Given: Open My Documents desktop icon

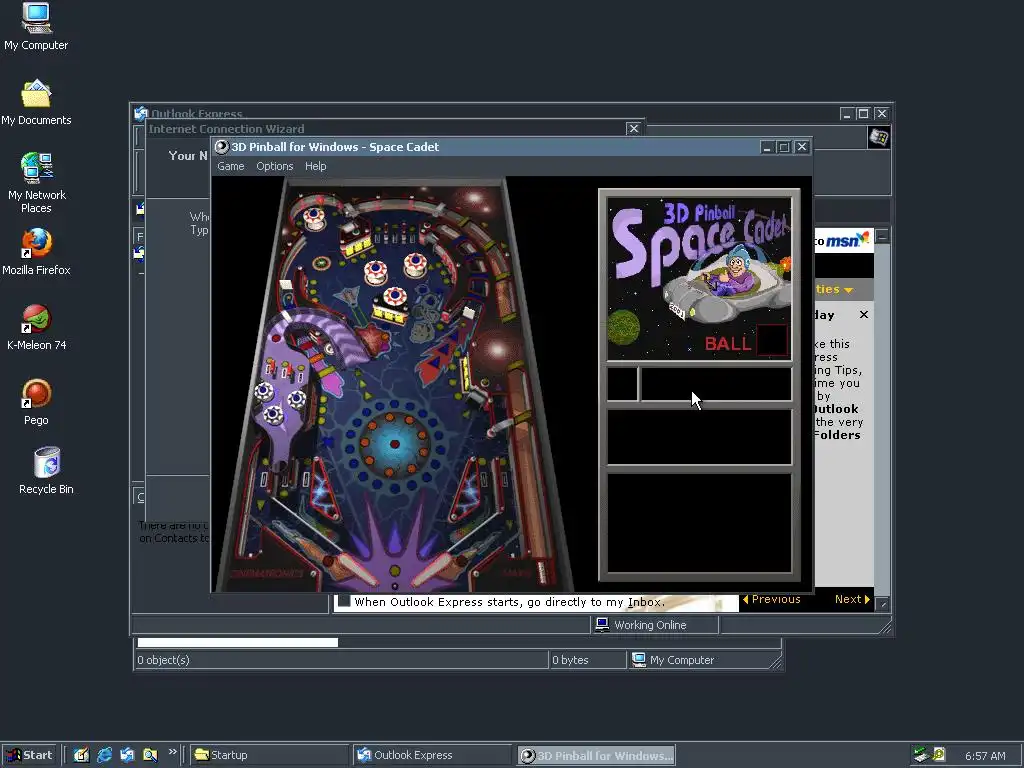Looking at the screenshot, I should coord(36,103).
